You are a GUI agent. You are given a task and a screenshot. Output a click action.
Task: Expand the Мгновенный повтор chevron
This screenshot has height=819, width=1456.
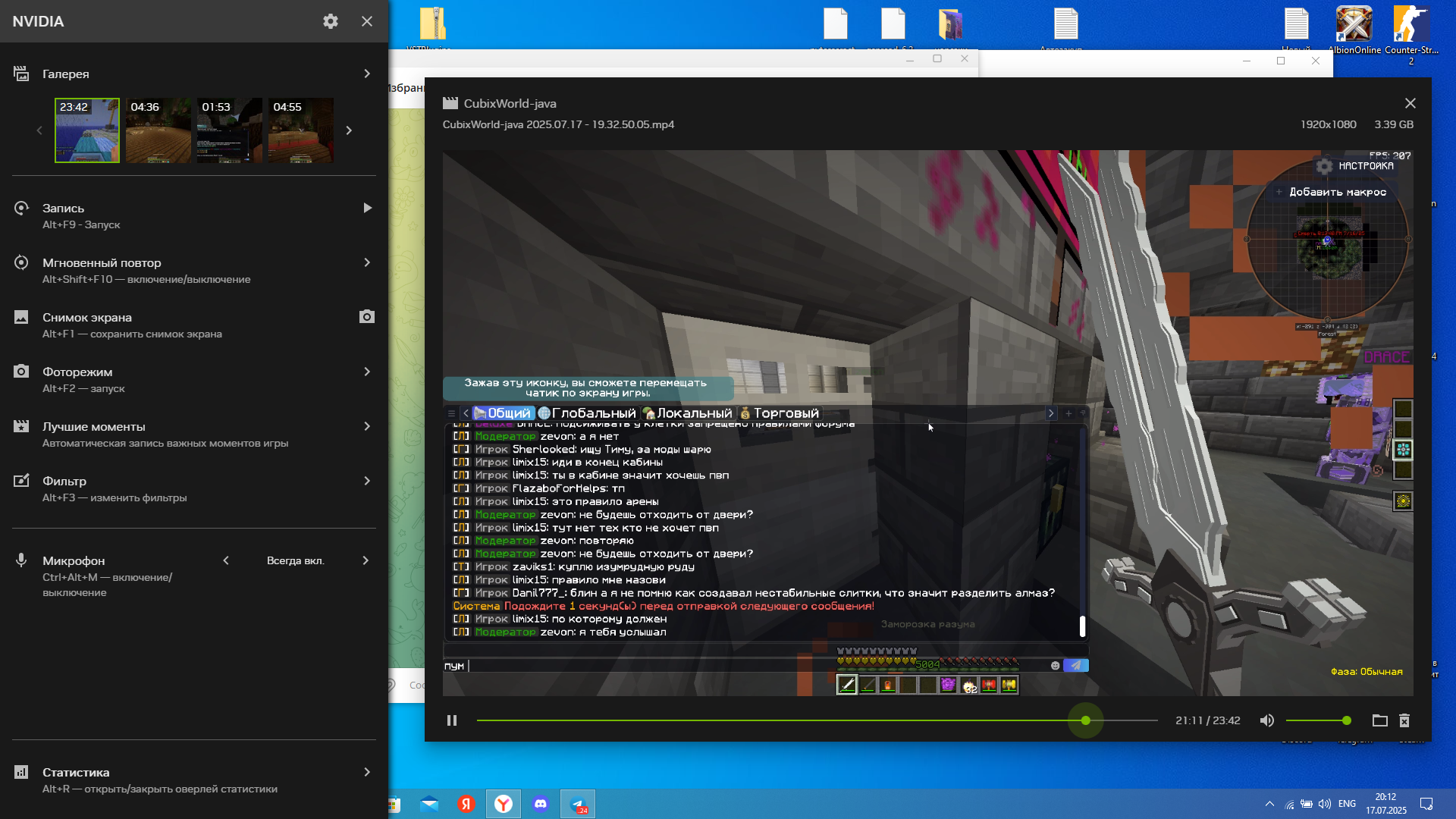pos(367,262)
